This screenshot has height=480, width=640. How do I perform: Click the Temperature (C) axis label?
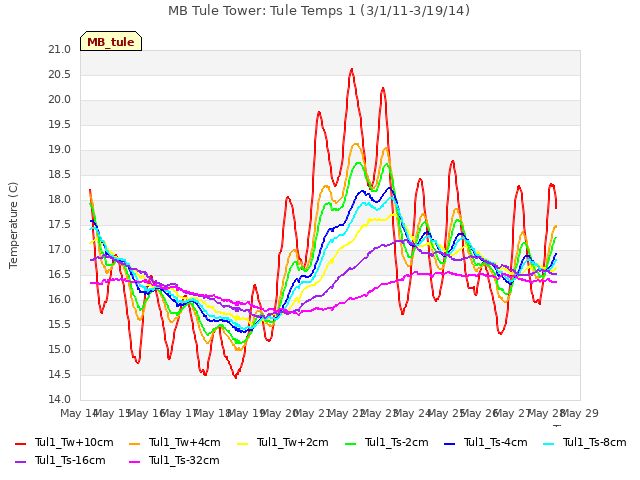(x=13, y=225)
